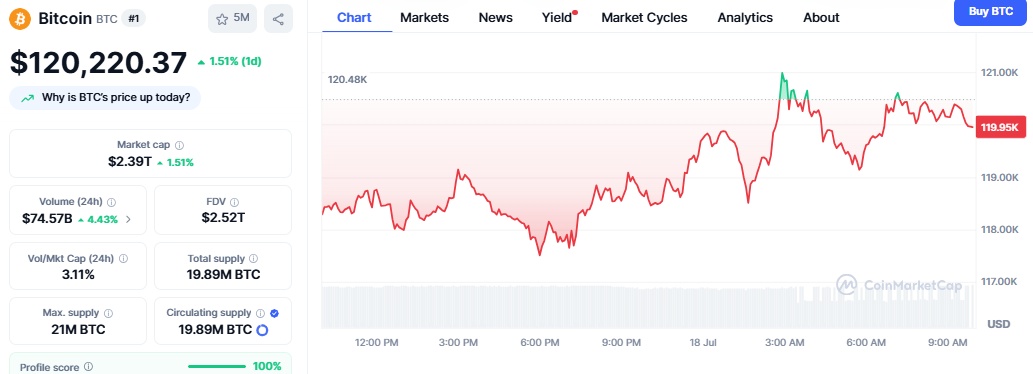Click the Buy BTC button

[x=991, y=12]
